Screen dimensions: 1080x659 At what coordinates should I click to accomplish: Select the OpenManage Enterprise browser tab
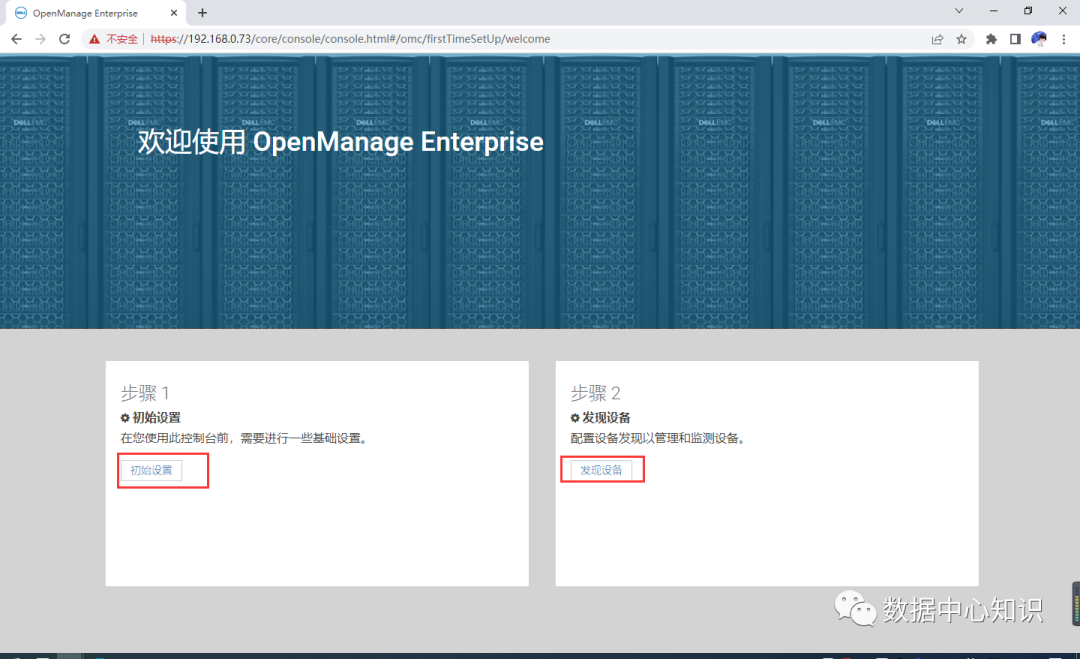[x=96, y=13]
